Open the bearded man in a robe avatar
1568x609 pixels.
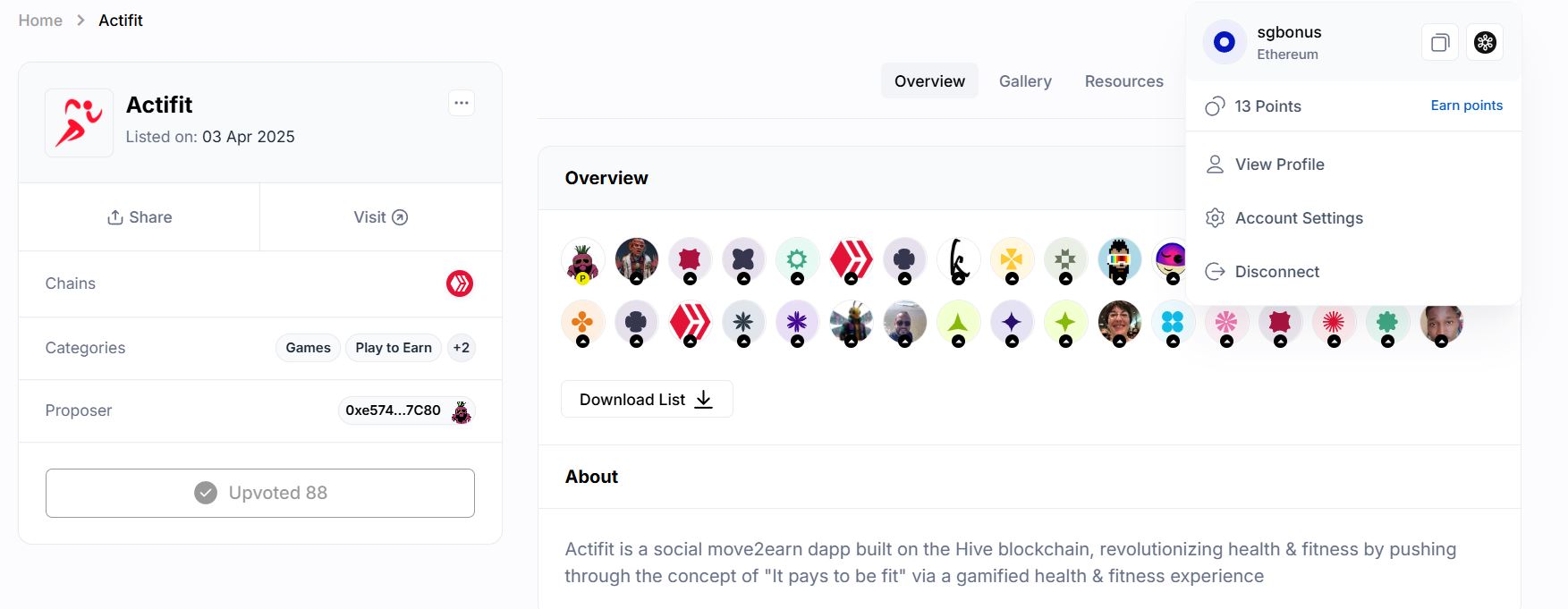coord(637,261)
